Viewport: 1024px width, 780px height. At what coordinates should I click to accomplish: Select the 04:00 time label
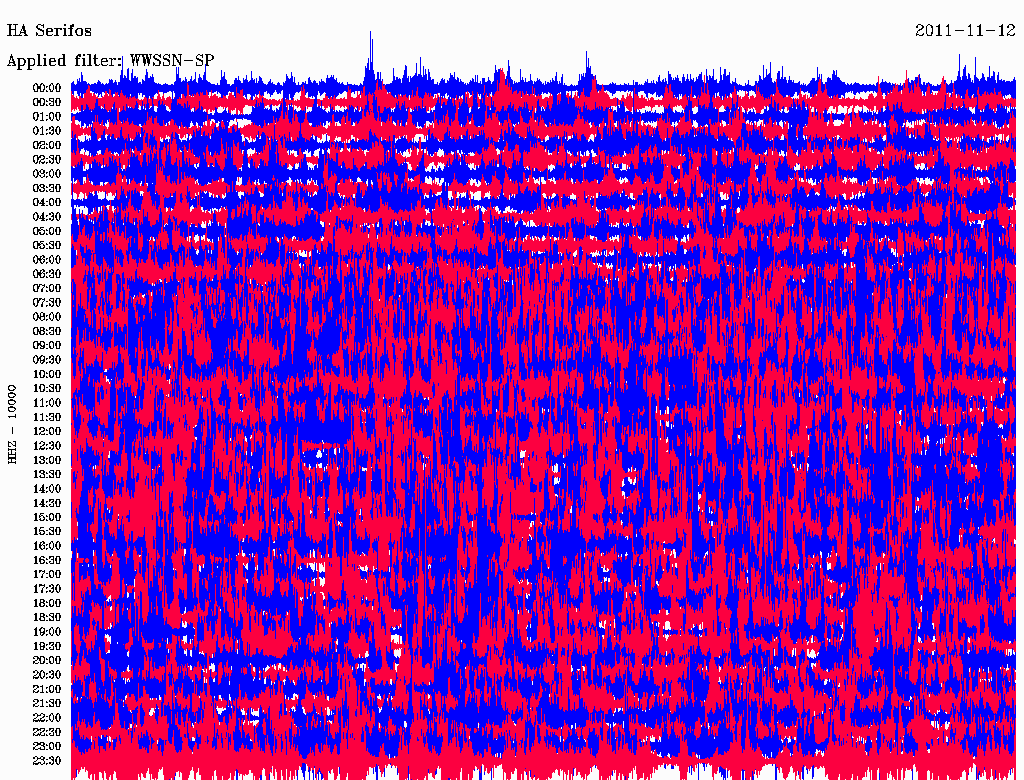(47, 203)
